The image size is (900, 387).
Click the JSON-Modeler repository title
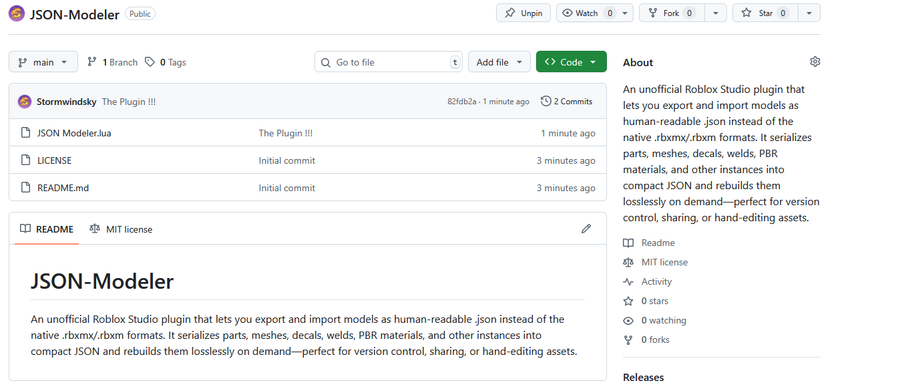pyautogui.click(x=75, y=14)
